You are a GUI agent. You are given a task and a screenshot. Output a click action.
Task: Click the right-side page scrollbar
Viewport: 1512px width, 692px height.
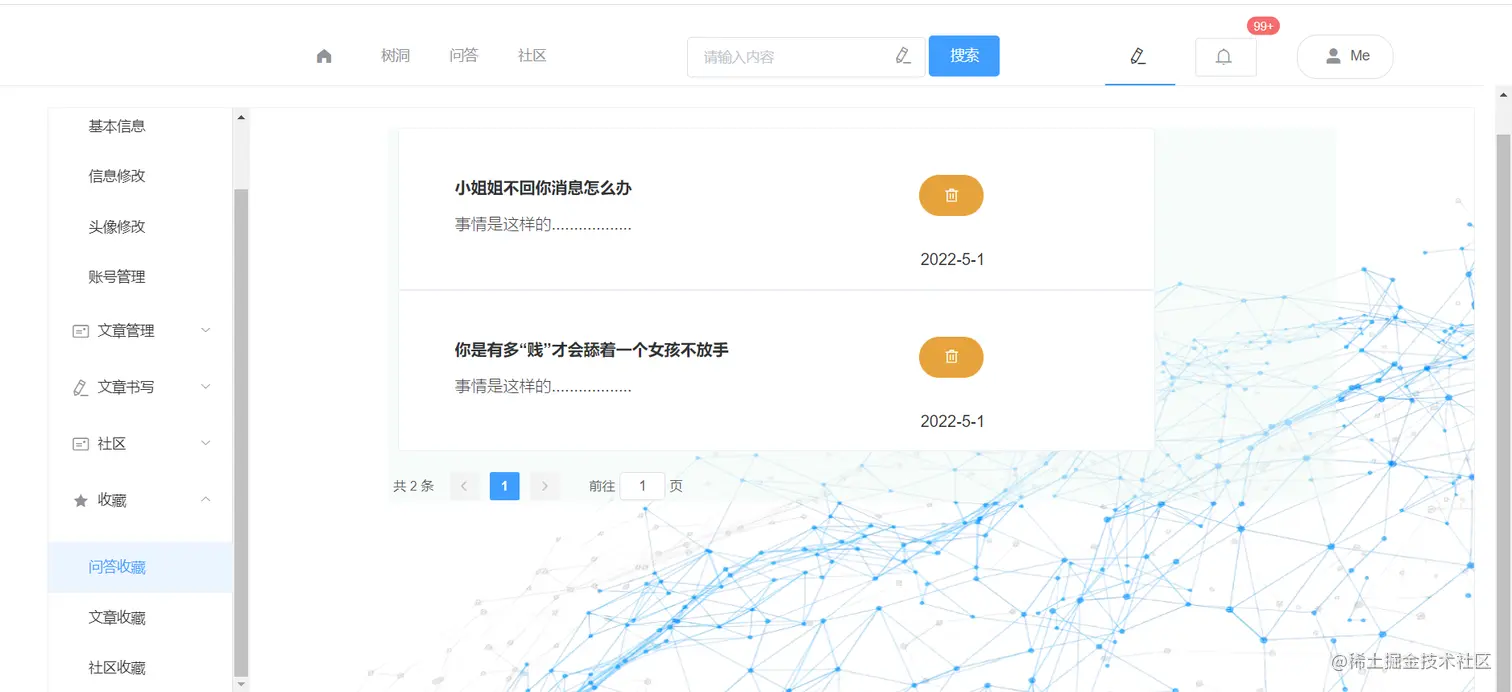pos(1503,400)
